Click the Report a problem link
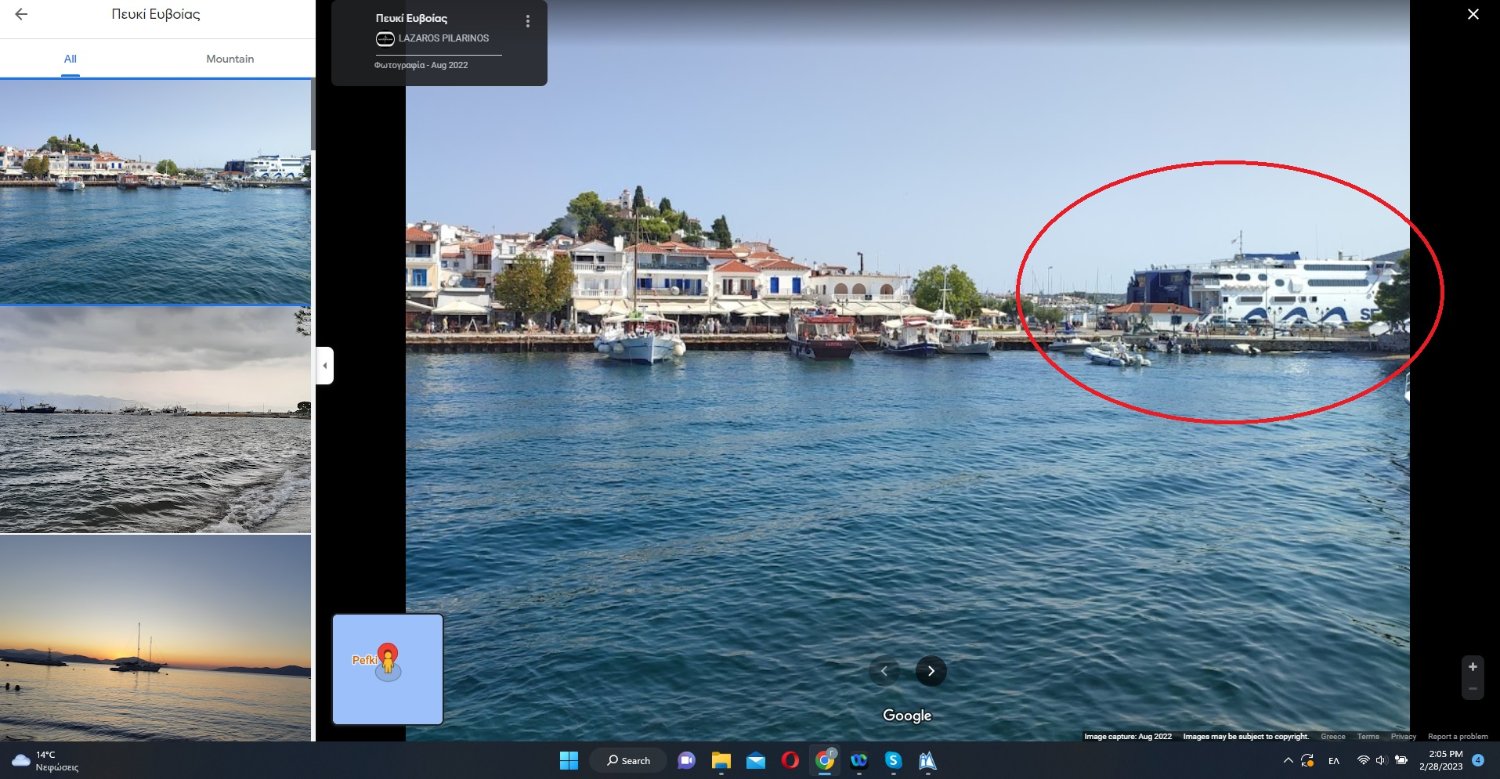The height and width of the screenshot is (779, 1500). tap(1457, 737)
